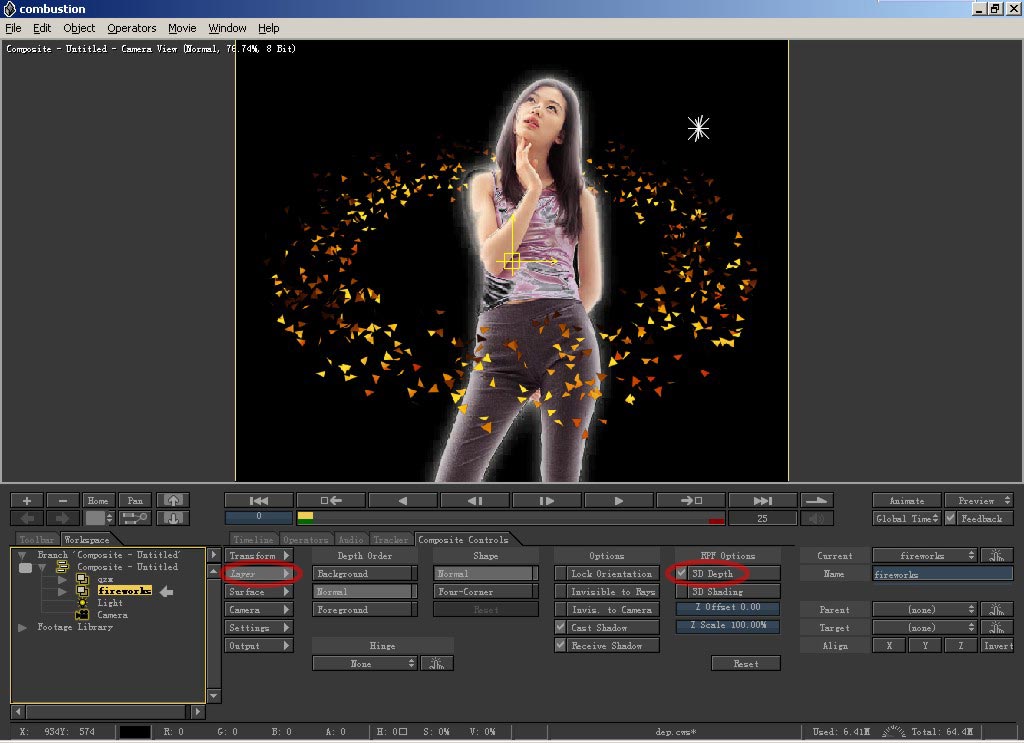The width and height of the screenshot is (1024, 743).
Task: Click the zoom in plus button
Action: (x=27, y=500)
